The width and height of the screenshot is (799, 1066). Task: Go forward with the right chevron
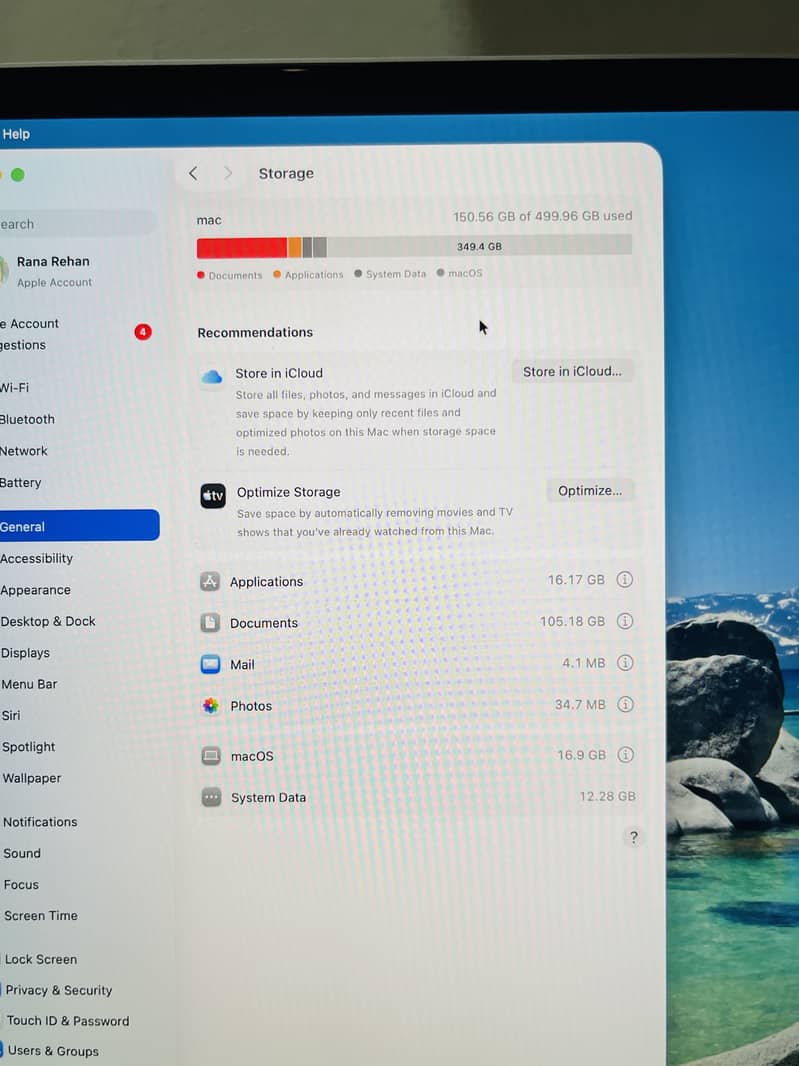(x=228, y=173)
